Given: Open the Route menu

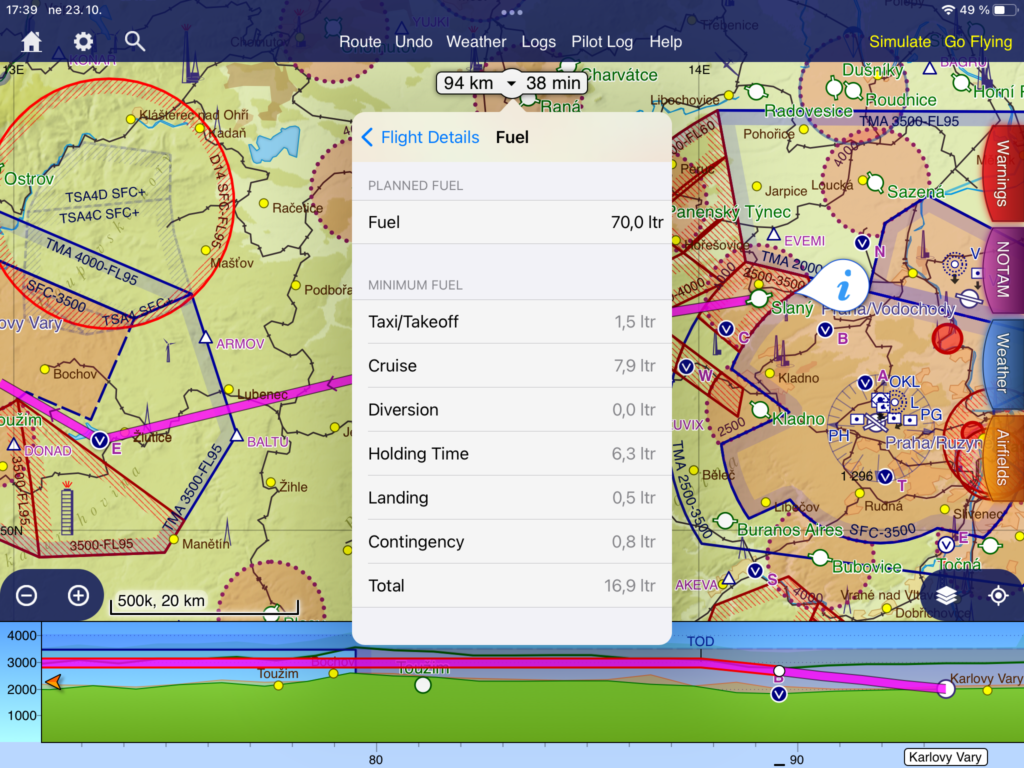Looking at the screenshot, I should [x=360, y=42].
